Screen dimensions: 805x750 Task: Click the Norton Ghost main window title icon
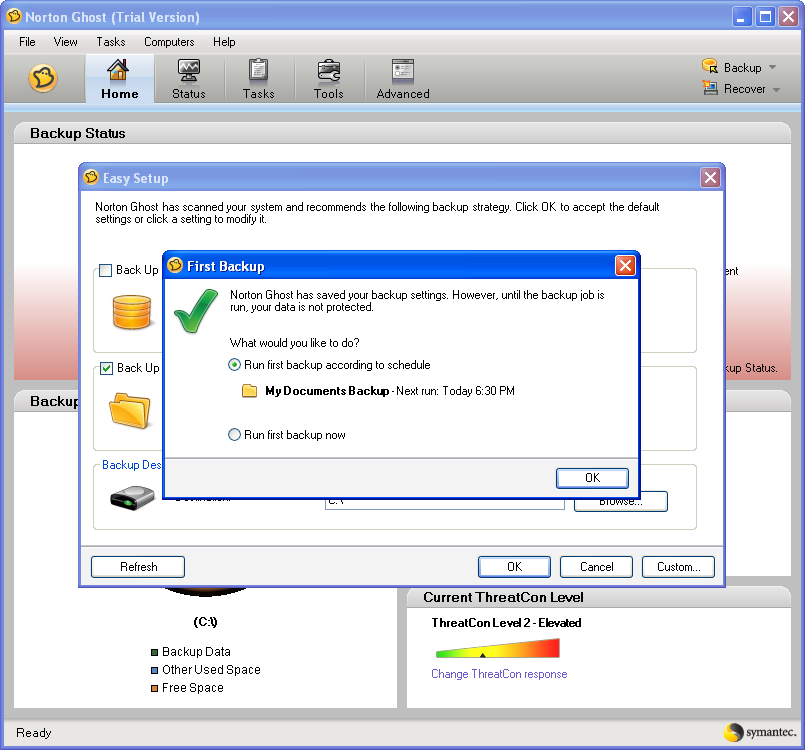(14, 16)
